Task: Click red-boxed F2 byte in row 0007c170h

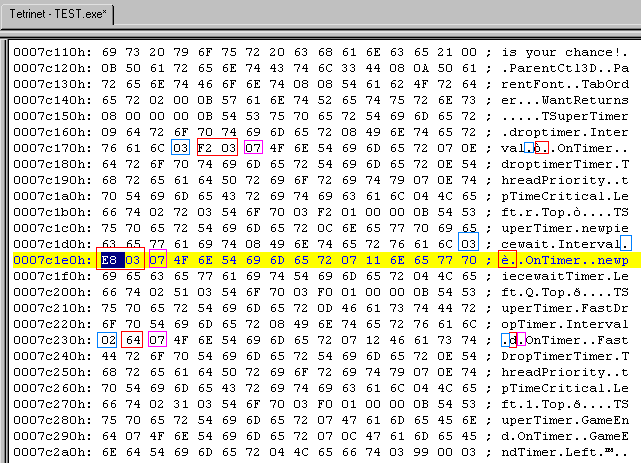Action: coord(204,148)
